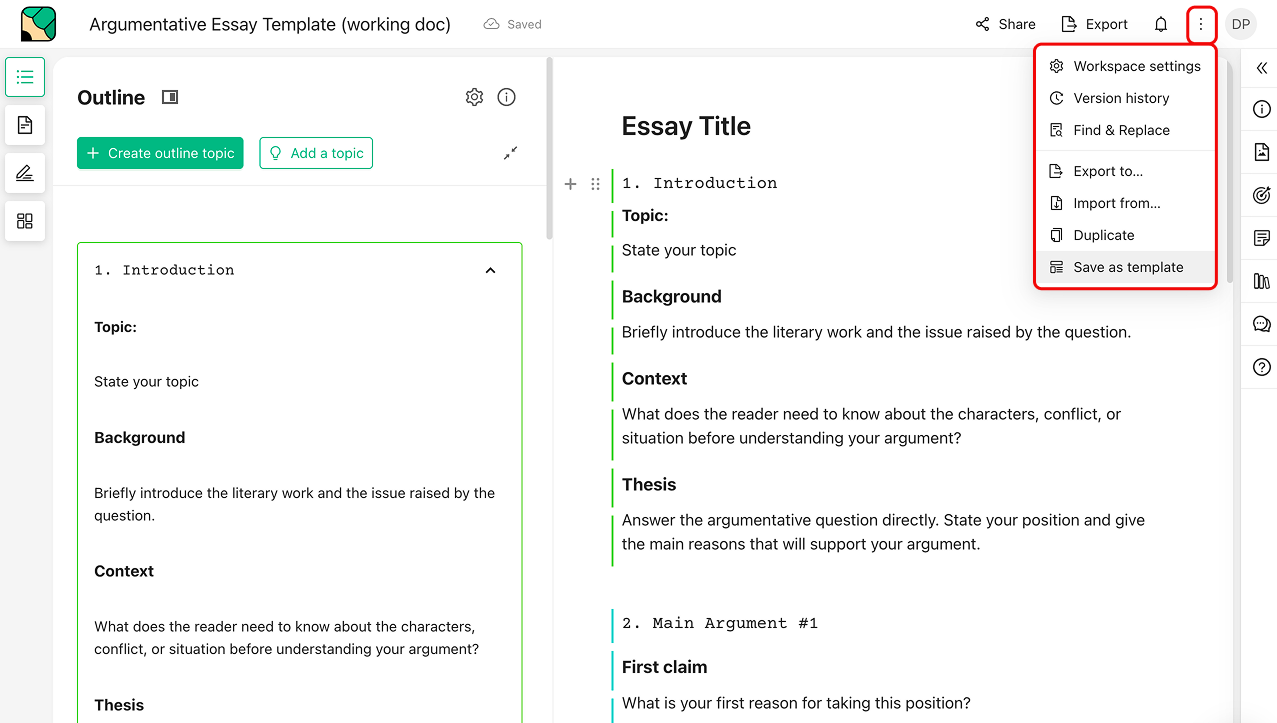Click plus add block icon beside 1. Introduction
This screenshot has width=1277, height=723.
(571, 184)
